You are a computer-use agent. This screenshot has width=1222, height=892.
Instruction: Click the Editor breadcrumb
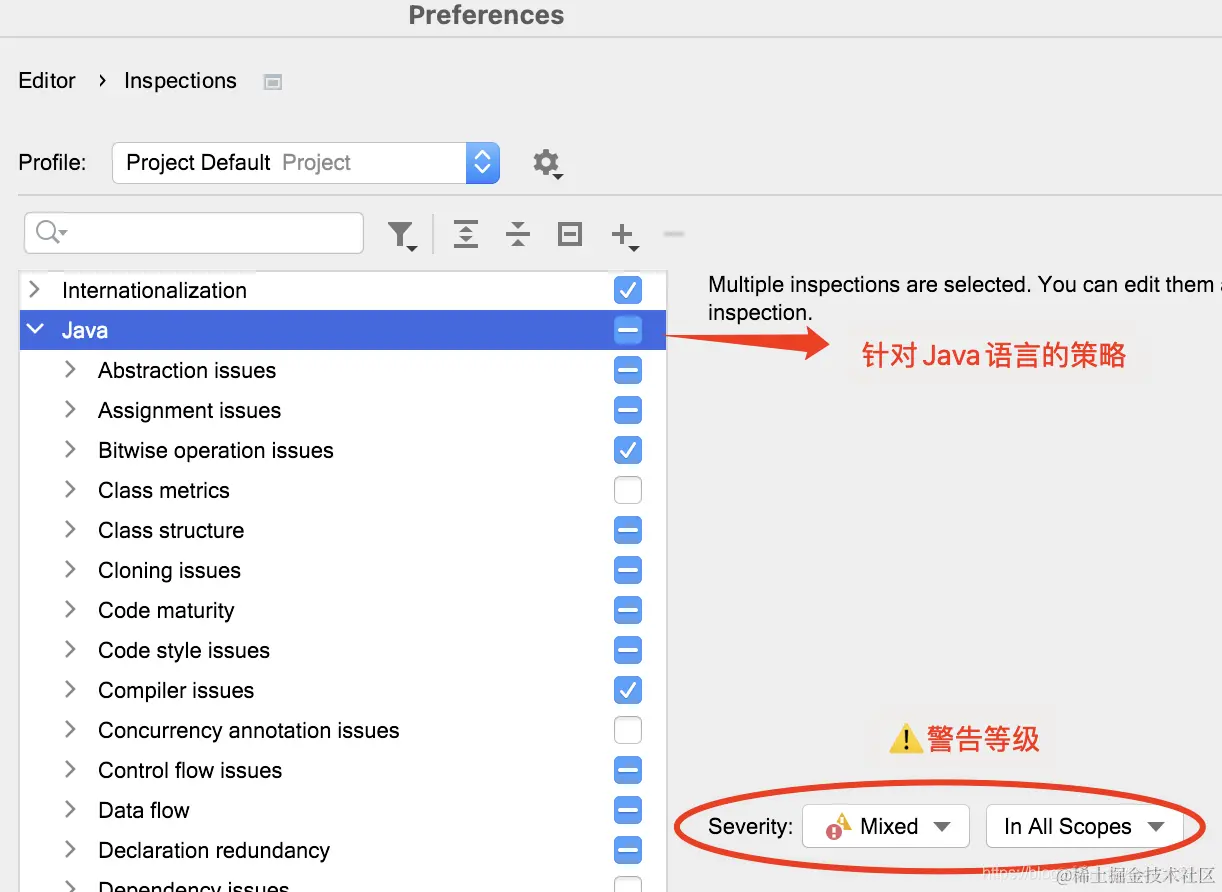tap(47, 81)
